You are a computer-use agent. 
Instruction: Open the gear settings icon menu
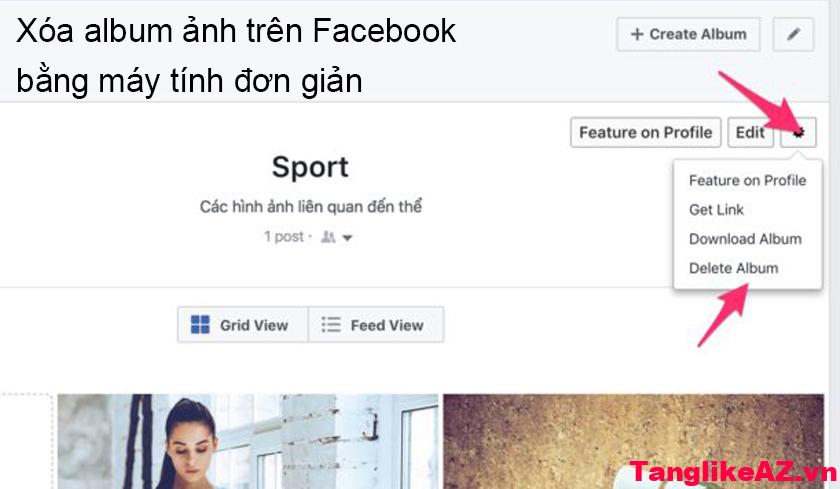(798, 132)
